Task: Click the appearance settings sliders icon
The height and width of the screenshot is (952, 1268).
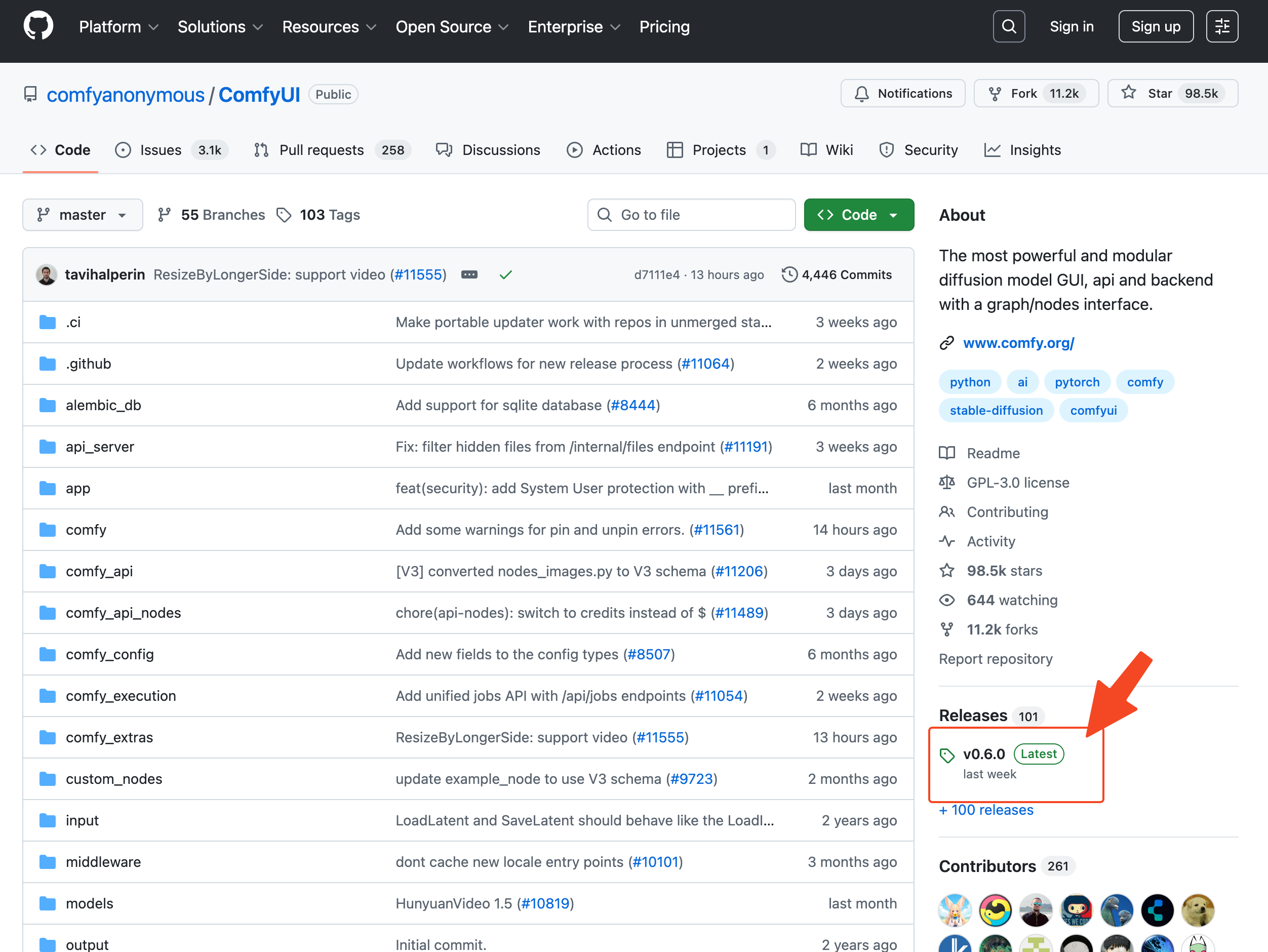Action: coord(1221,26)
